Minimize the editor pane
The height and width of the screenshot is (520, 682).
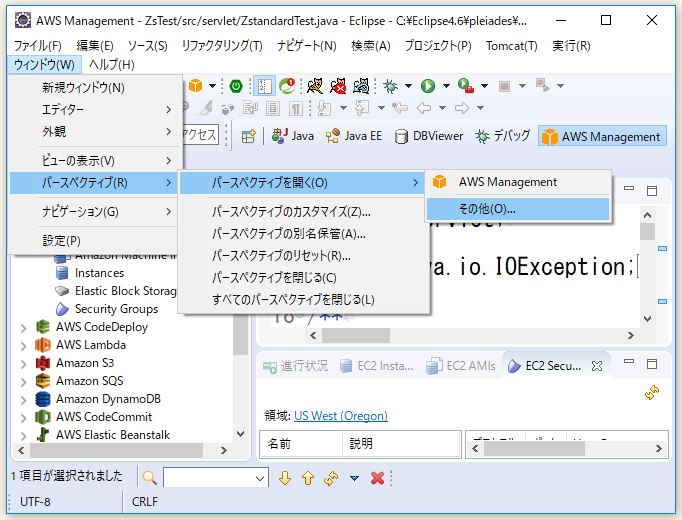coord(629,189)
